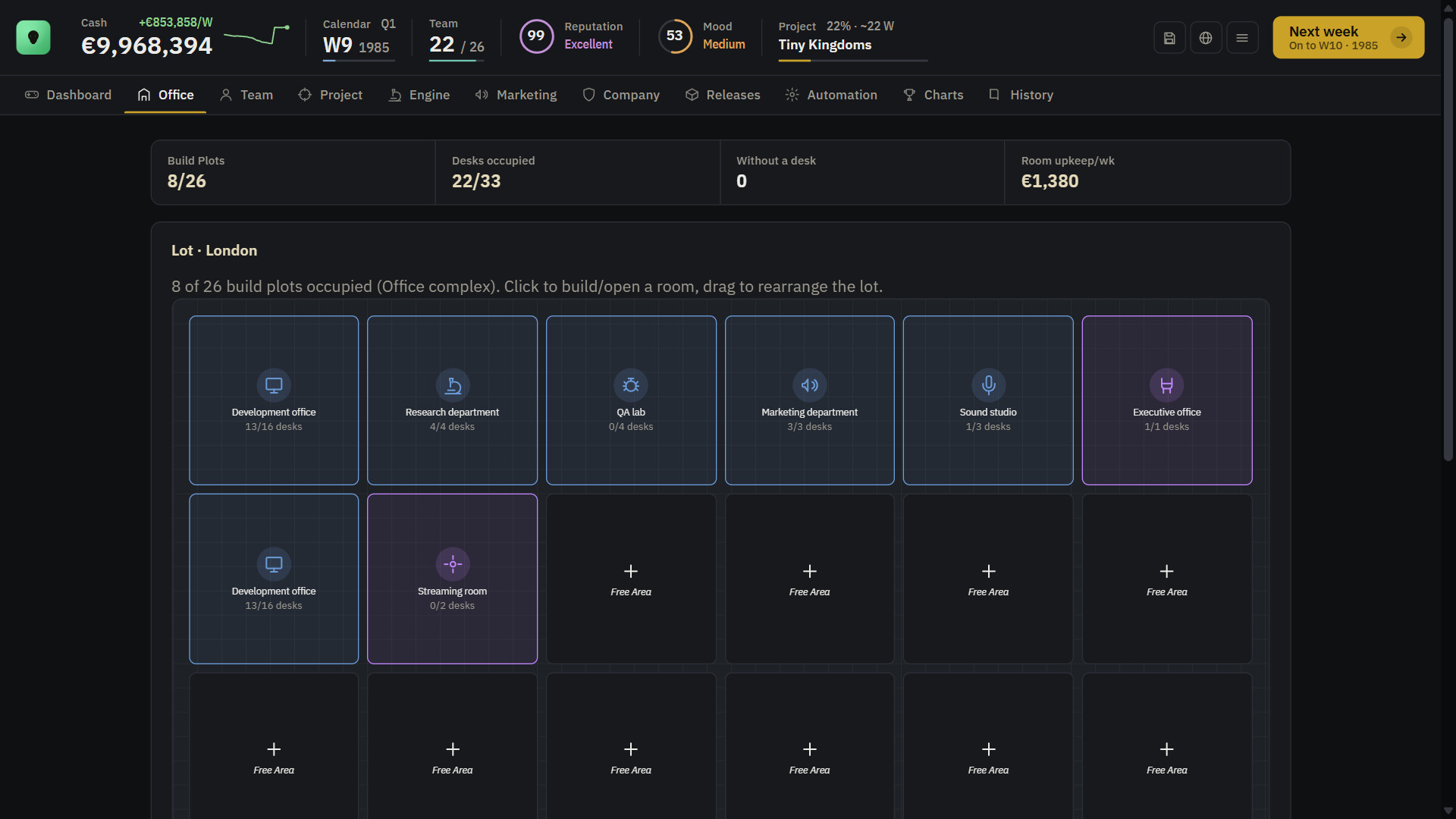The width and height of the screenshot is (1456, 819).
Task: View the Charts tab
Action: pyautogui.click(x=934, y=95)
